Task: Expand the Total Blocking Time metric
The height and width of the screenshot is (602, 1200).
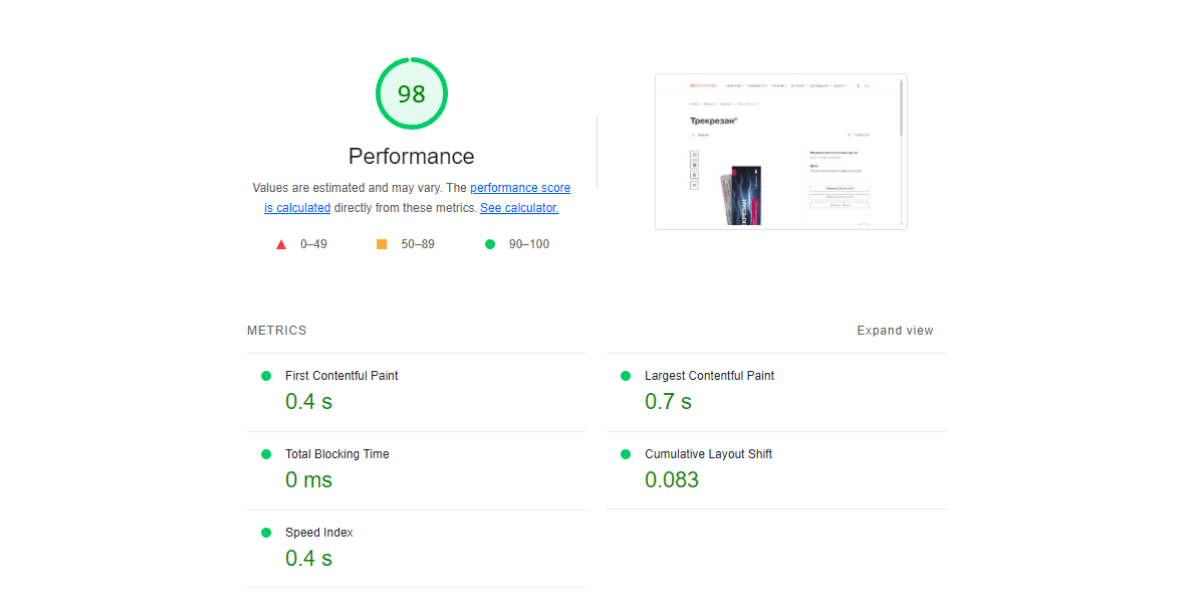Action: point(417,471)
